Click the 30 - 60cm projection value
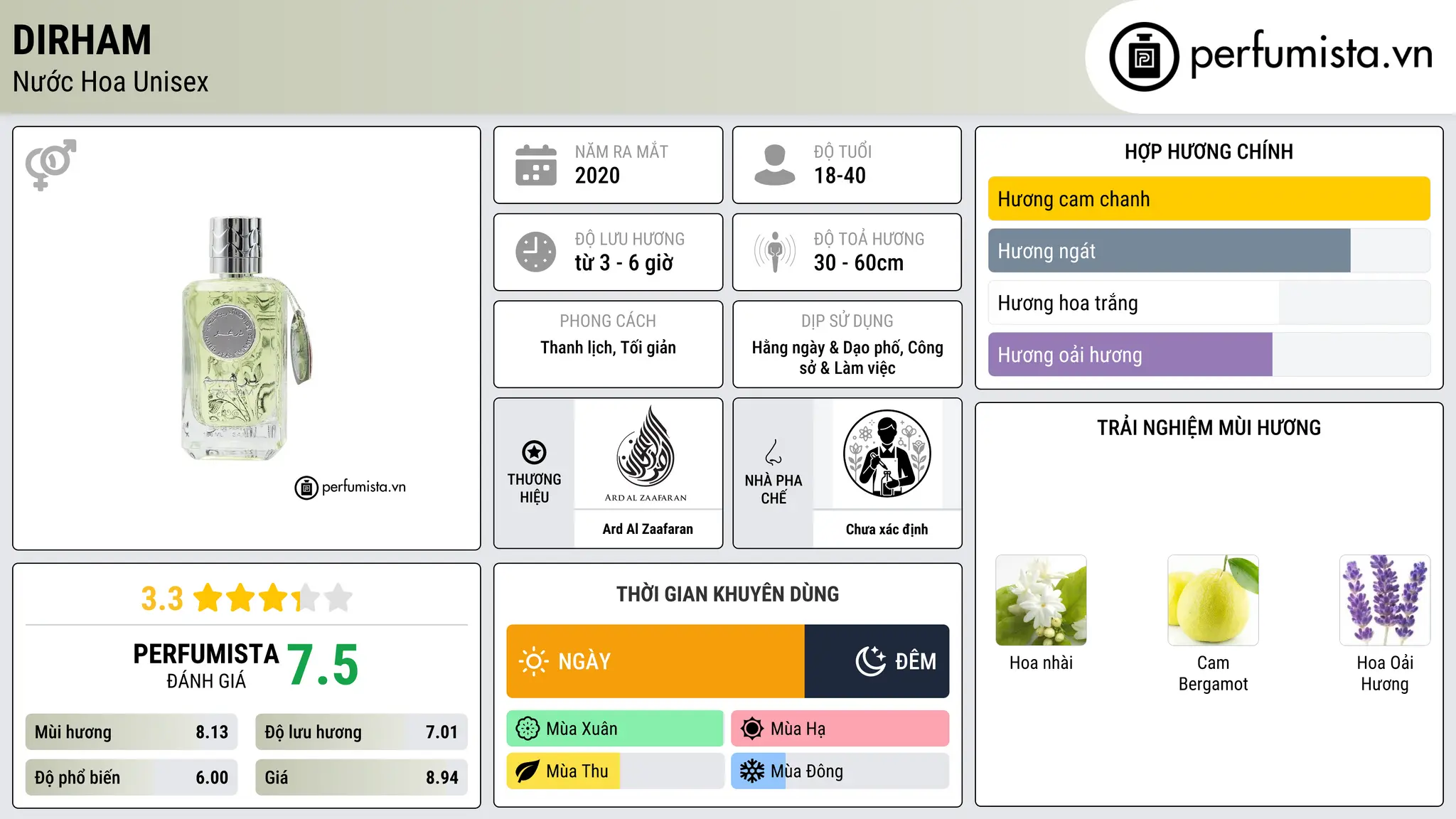Viewport: 1456px width, 819px height. point(859,263)
